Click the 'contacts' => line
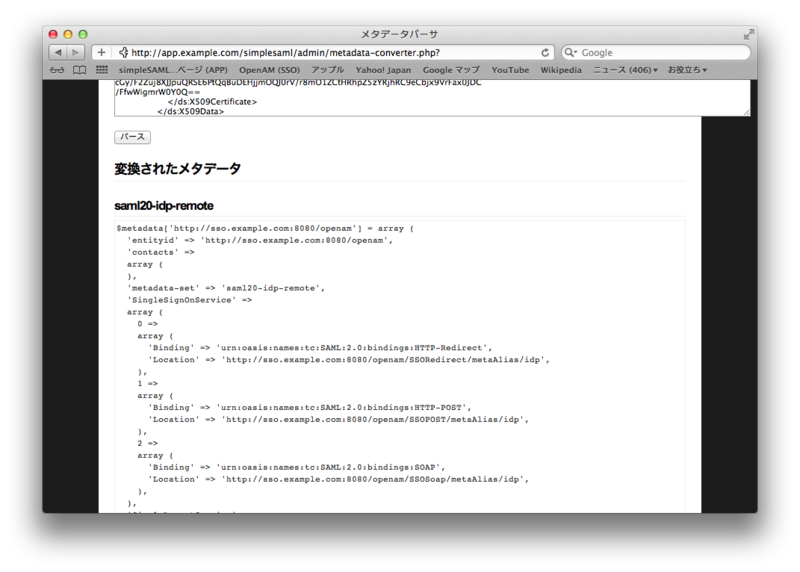The image size is (800, 572). pos(161,253)
